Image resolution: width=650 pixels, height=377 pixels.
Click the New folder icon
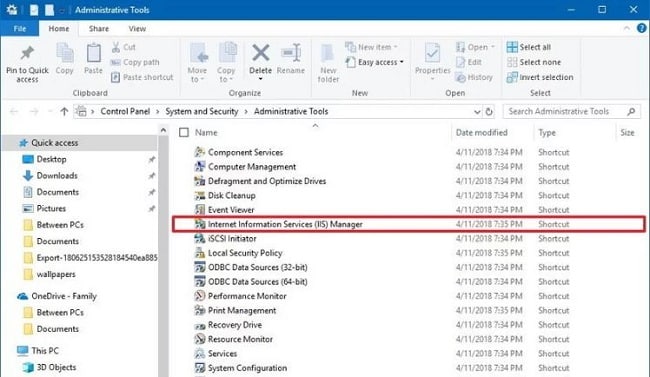point(327,54)
